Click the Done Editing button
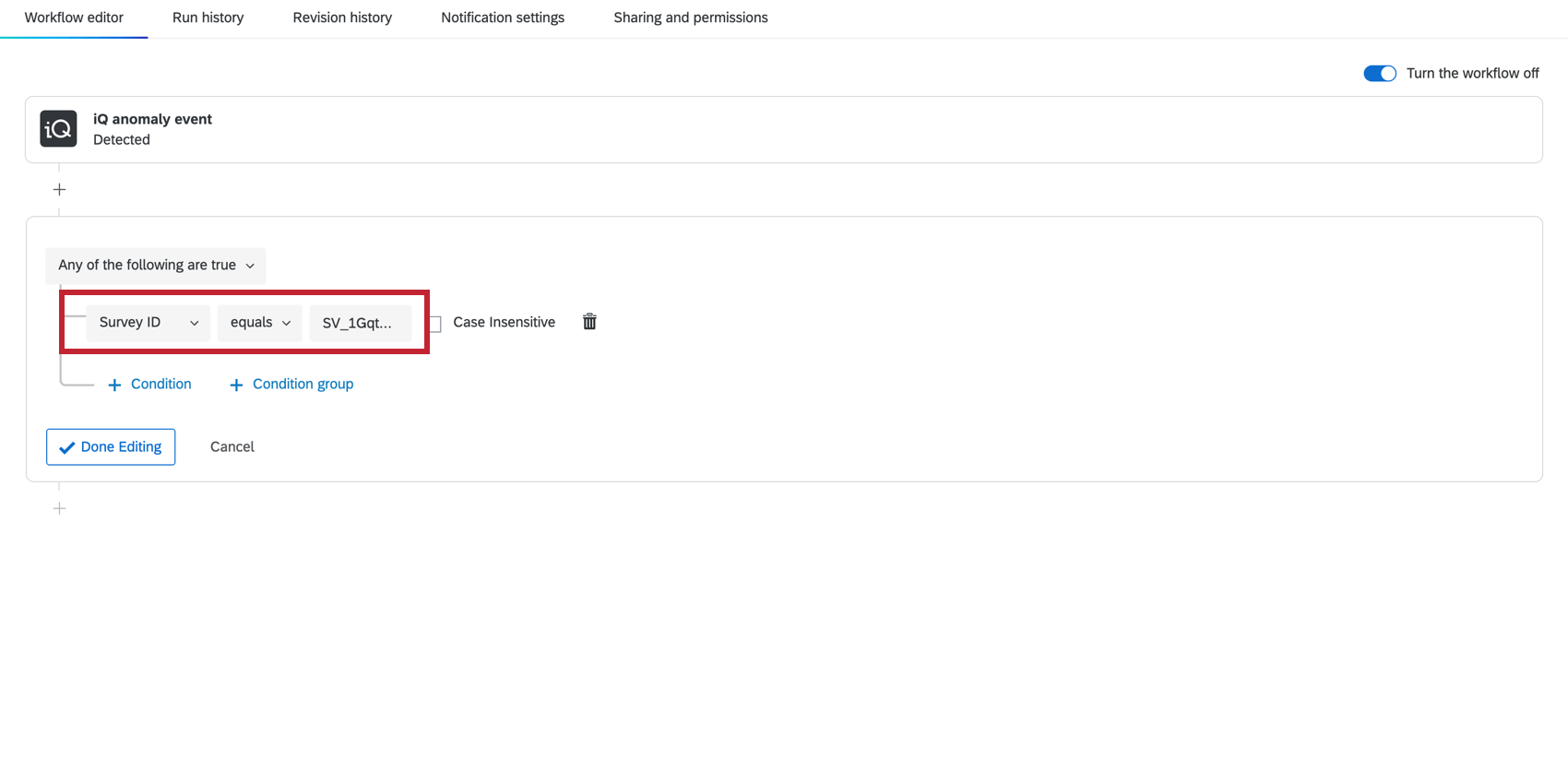Viewport: 1568px width, 784px height. pyautogui.click(x=111, y=446)
